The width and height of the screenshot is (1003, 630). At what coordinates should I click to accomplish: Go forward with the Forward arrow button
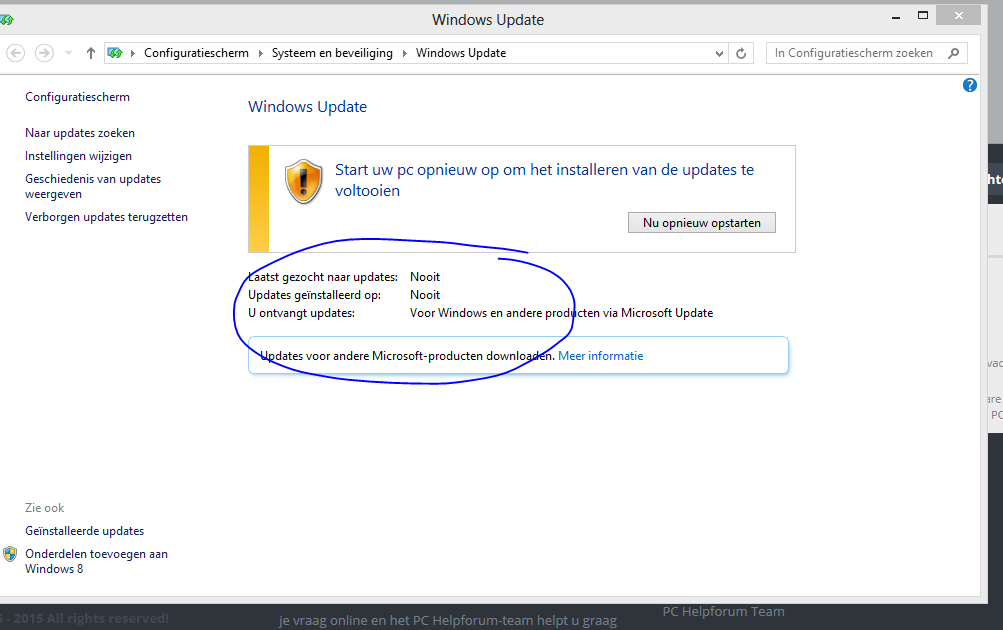coord(44,53)
